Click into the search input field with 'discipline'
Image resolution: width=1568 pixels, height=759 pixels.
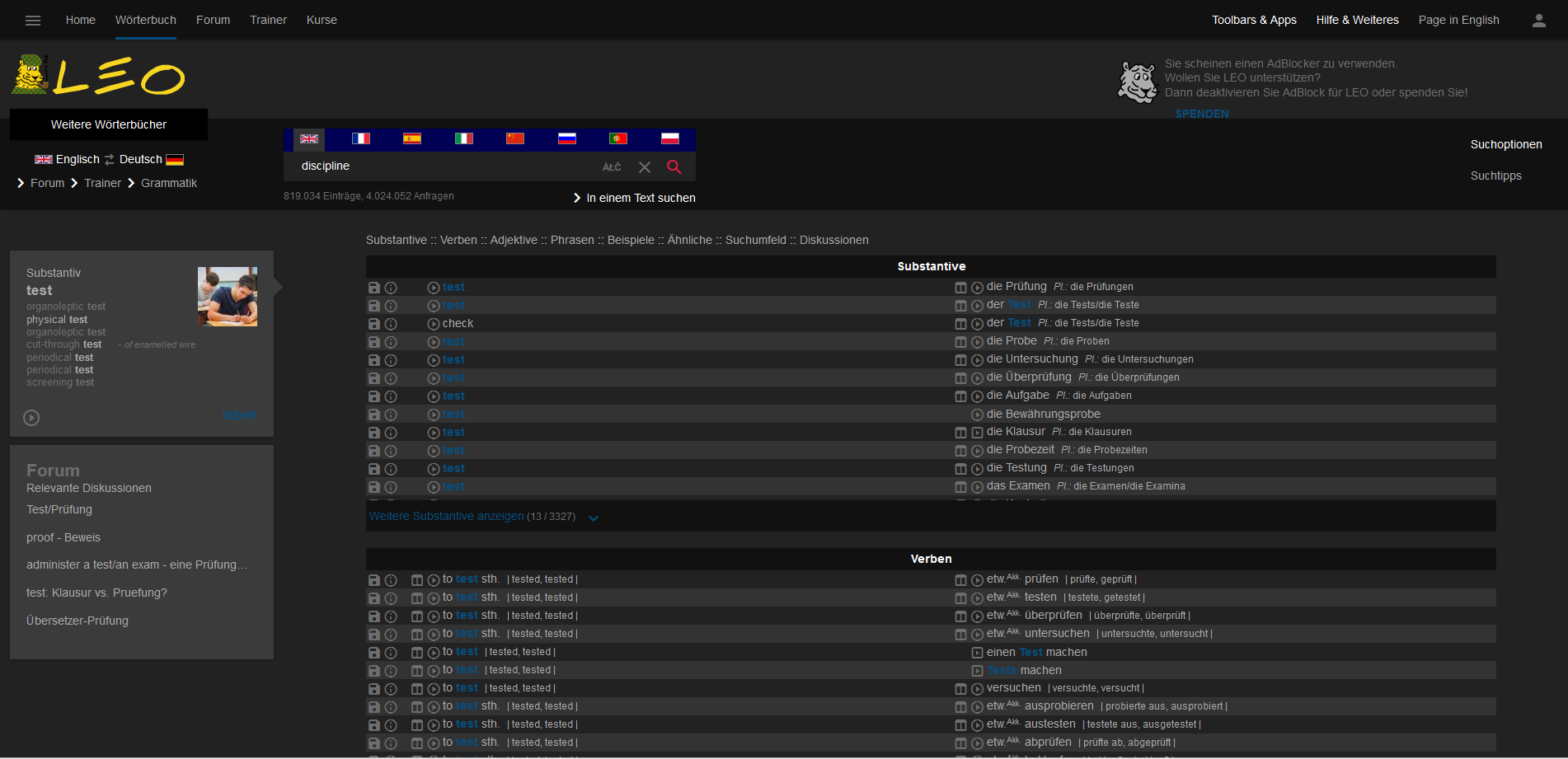pyautogui.click(x=445, y=166)
